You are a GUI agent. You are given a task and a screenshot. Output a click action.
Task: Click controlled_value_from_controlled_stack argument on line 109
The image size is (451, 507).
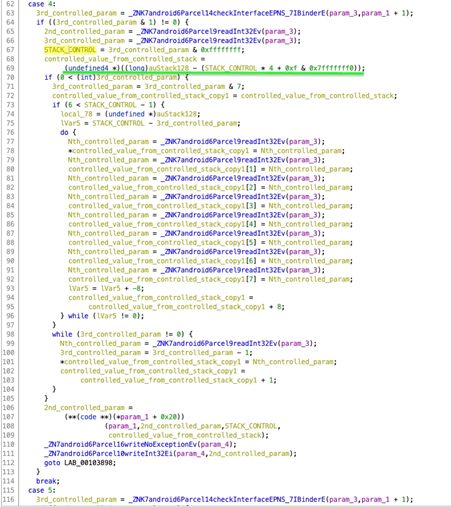(x=185, y=435)
